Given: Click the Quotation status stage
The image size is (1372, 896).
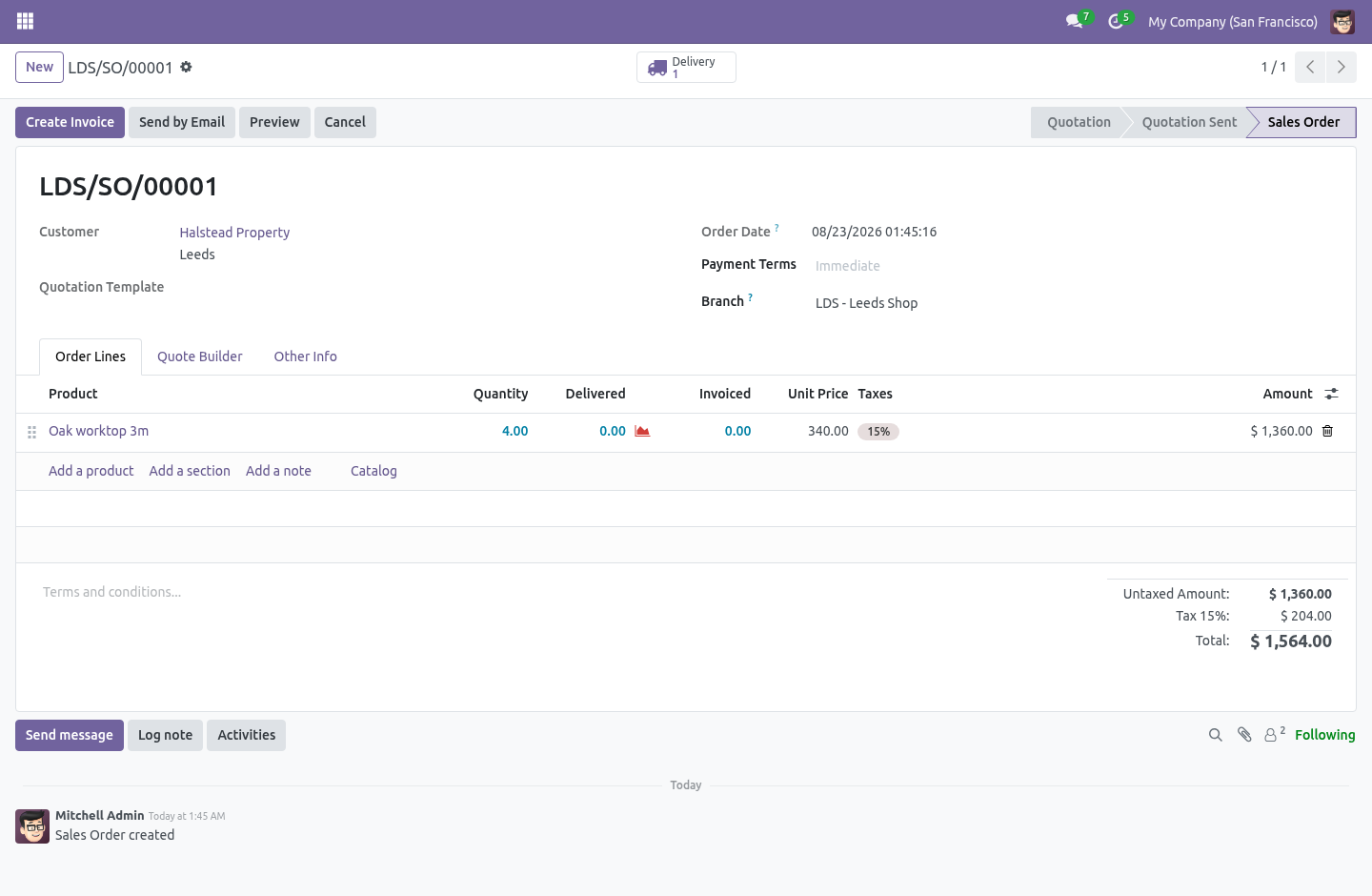Looking at the screenshot, I should click(x=1079, y=122).
